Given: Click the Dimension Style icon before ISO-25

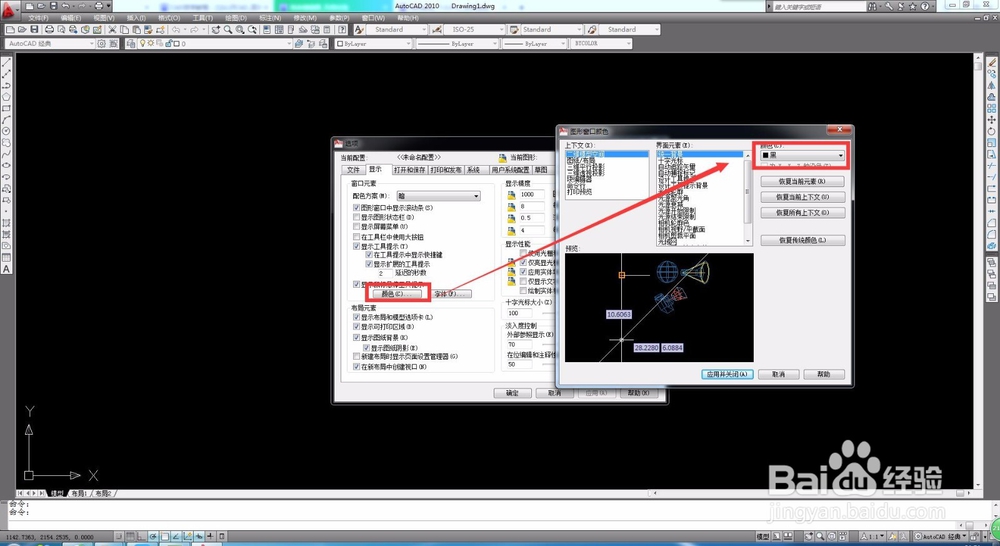Looking at the screenshot, I should pos(437,29).
